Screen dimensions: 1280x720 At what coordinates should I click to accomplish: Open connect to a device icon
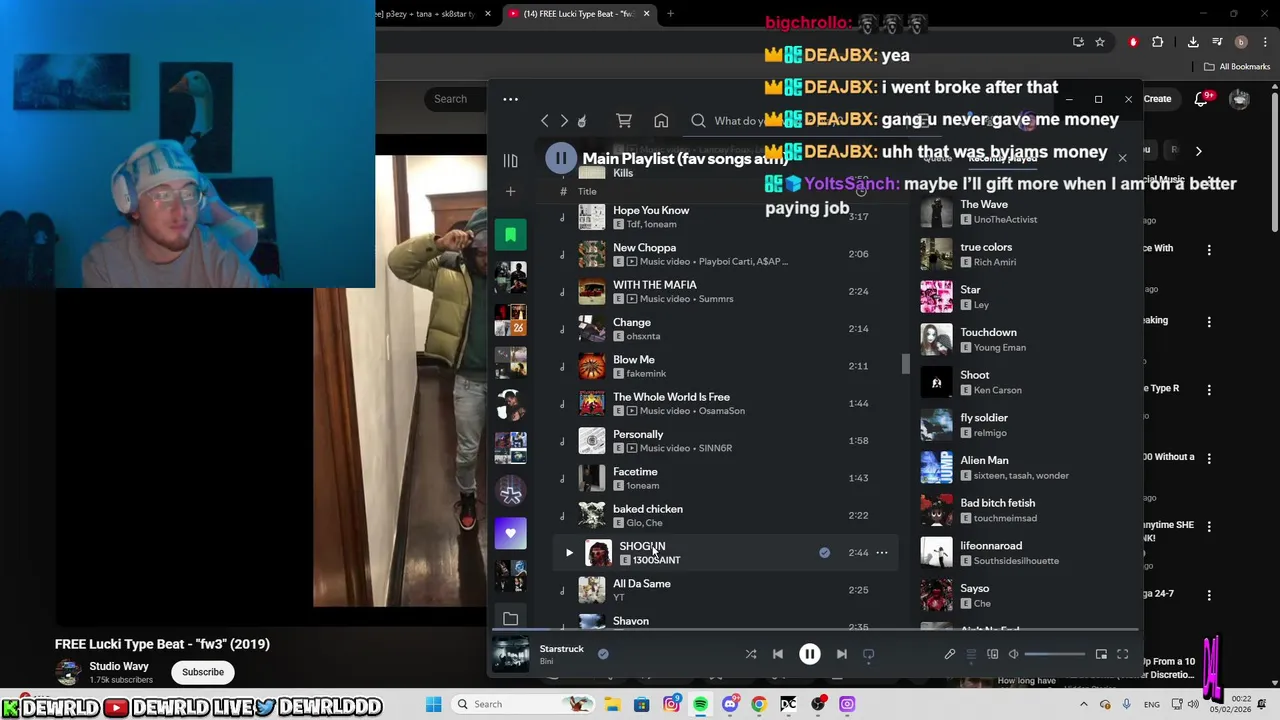pos(993,654)
